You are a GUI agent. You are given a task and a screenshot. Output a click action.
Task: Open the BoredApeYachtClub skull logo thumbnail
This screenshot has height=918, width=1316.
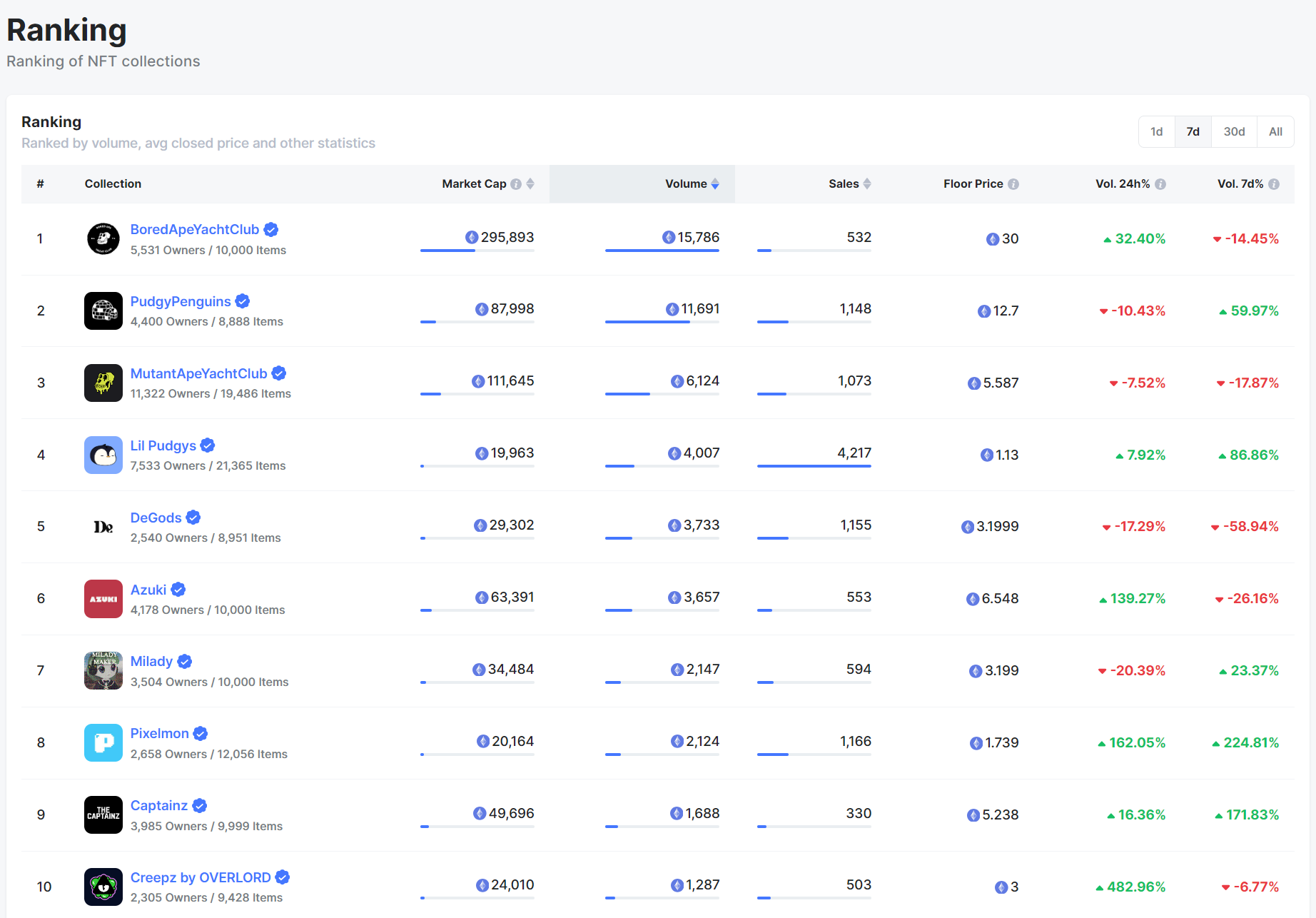(103, 239)
